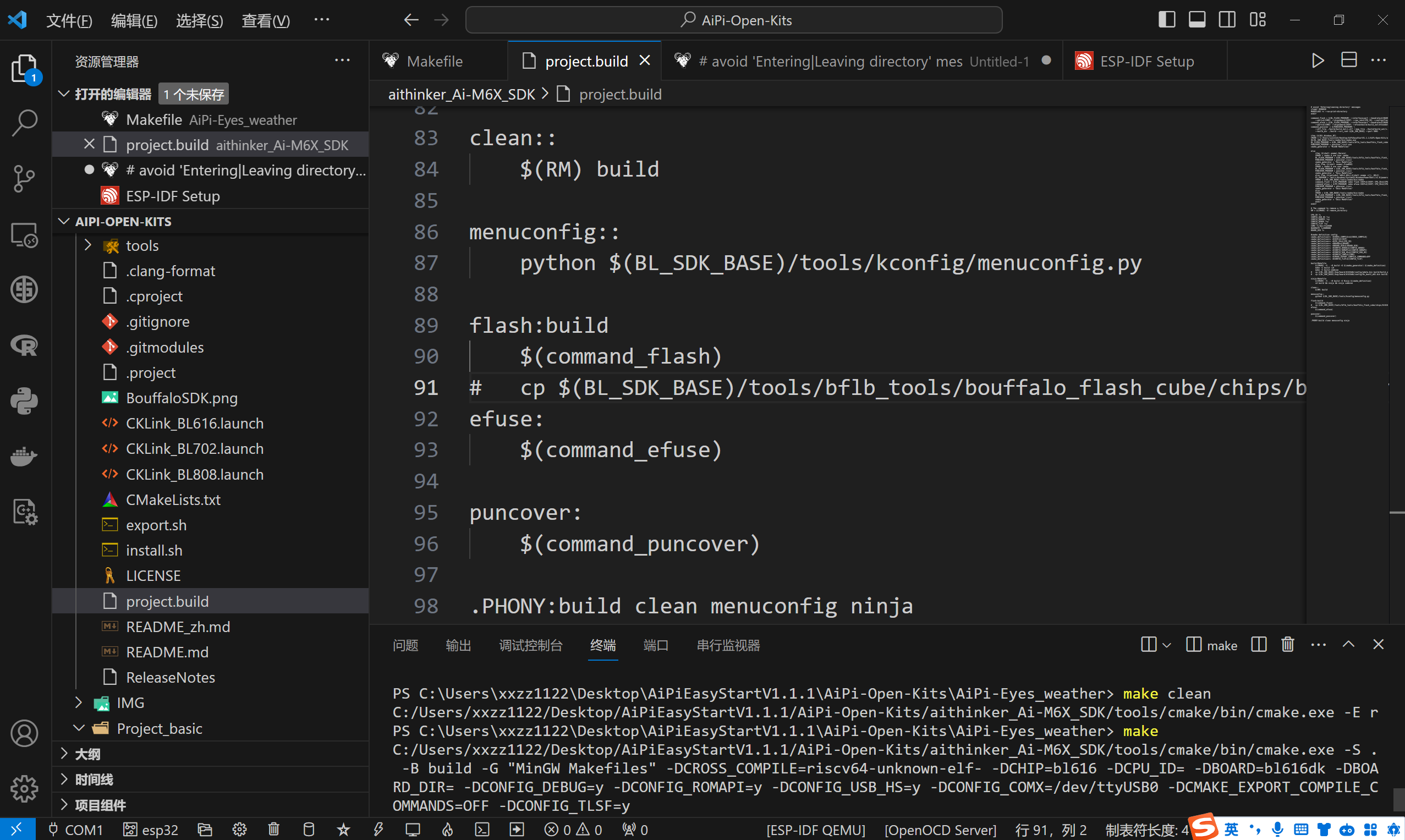The width and height of the screenshot is (1405, 840).
Task: Split the terminal panel
Action: (x=1259, y=644)
